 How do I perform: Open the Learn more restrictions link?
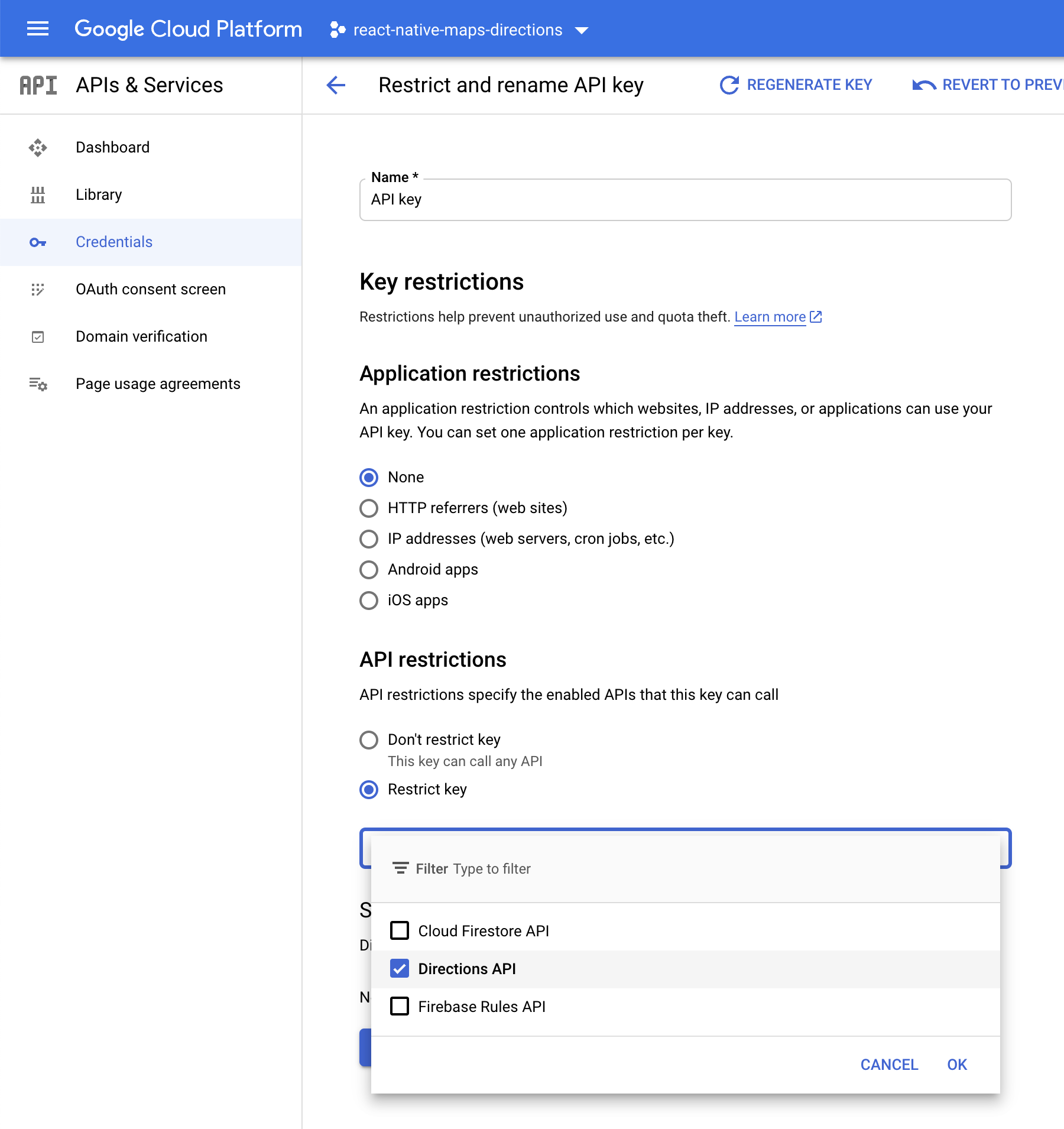pos(770,317)
